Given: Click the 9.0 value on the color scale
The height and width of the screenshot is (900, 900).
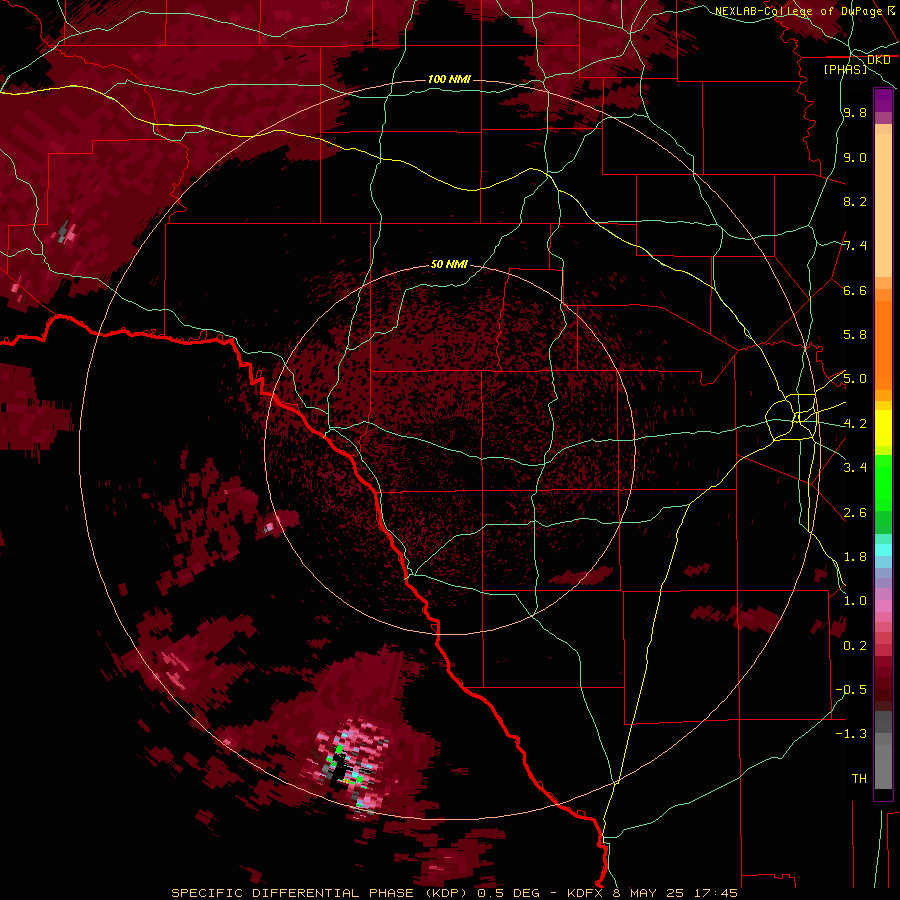Looking at the screenshot, I should [855, 157].
